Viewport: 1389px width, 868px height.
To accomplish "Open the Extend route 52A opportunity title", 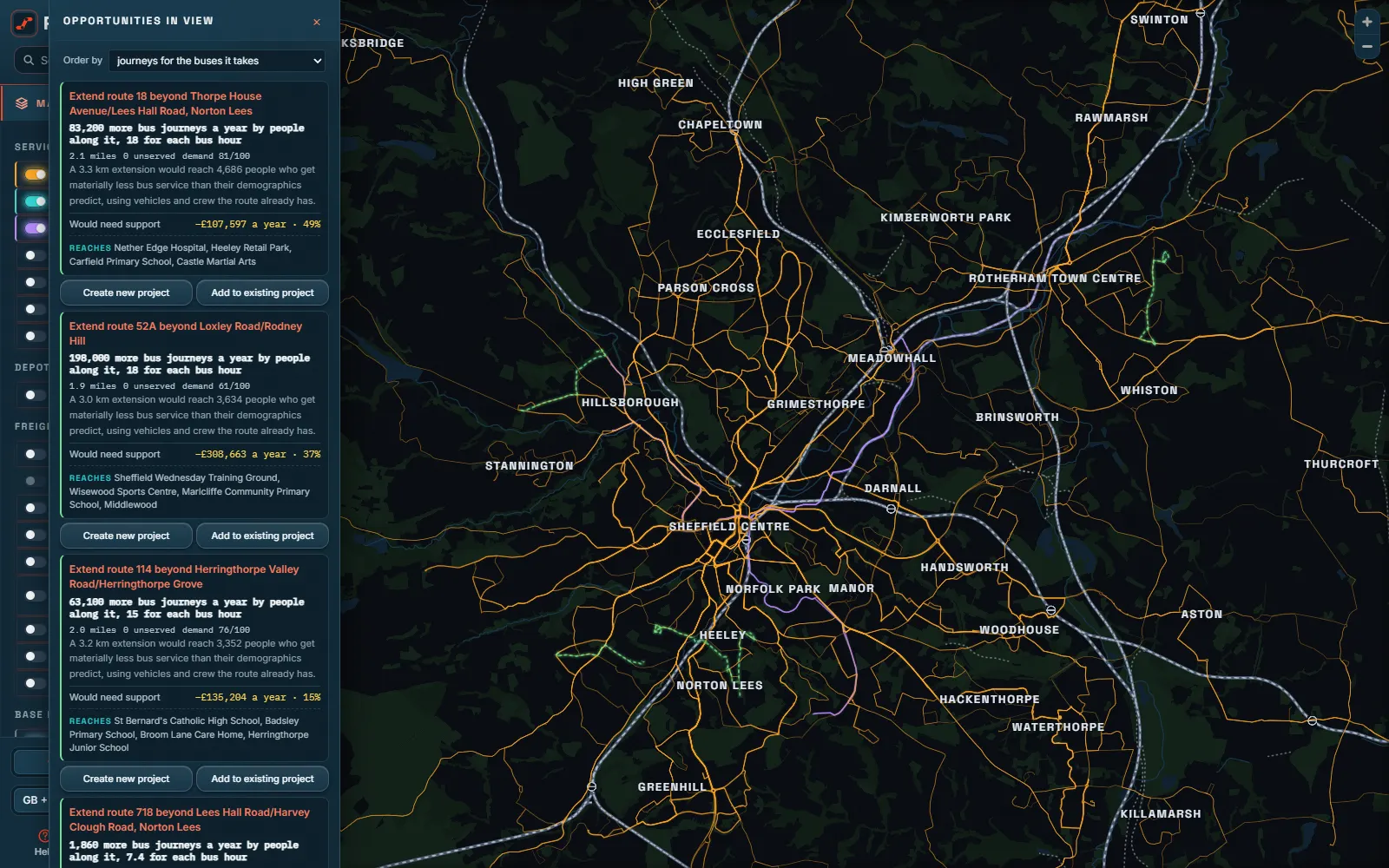I will [186, 333].
